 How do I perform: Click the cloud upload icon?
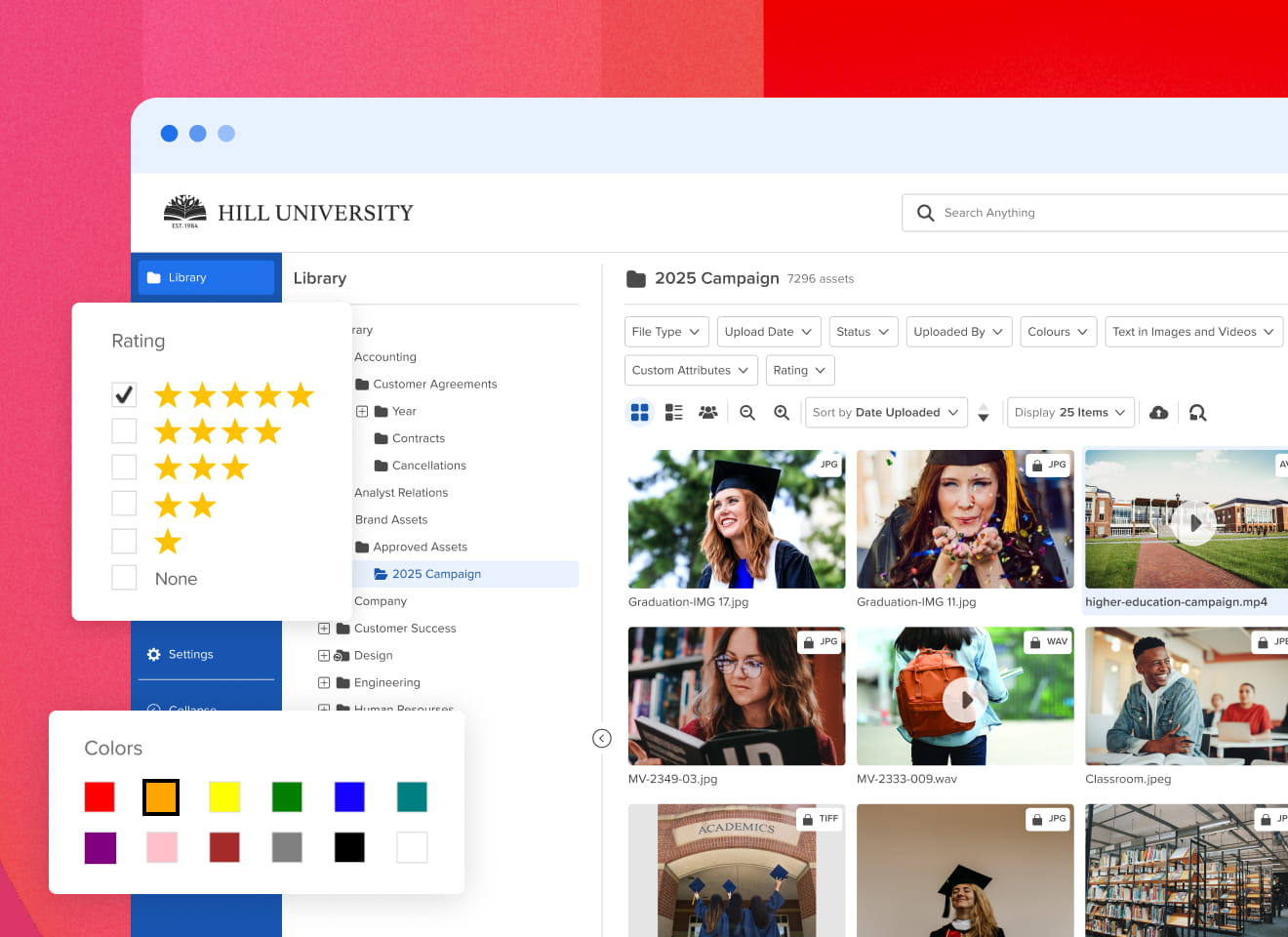click(1159, 412)
